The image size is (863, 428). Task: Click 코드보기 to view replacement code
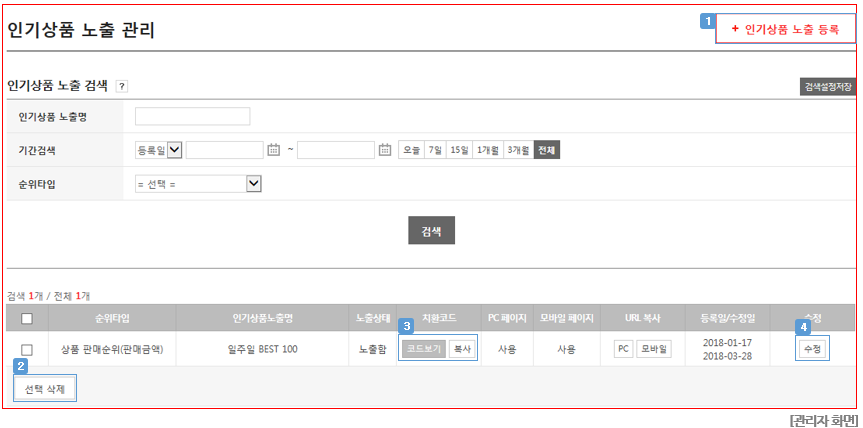coord(424,349)
